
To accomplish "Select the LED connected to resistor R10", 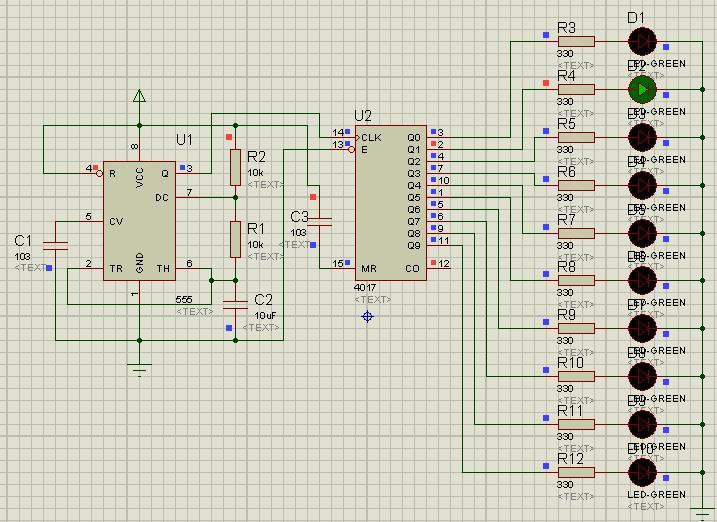I will pos(642,377).
